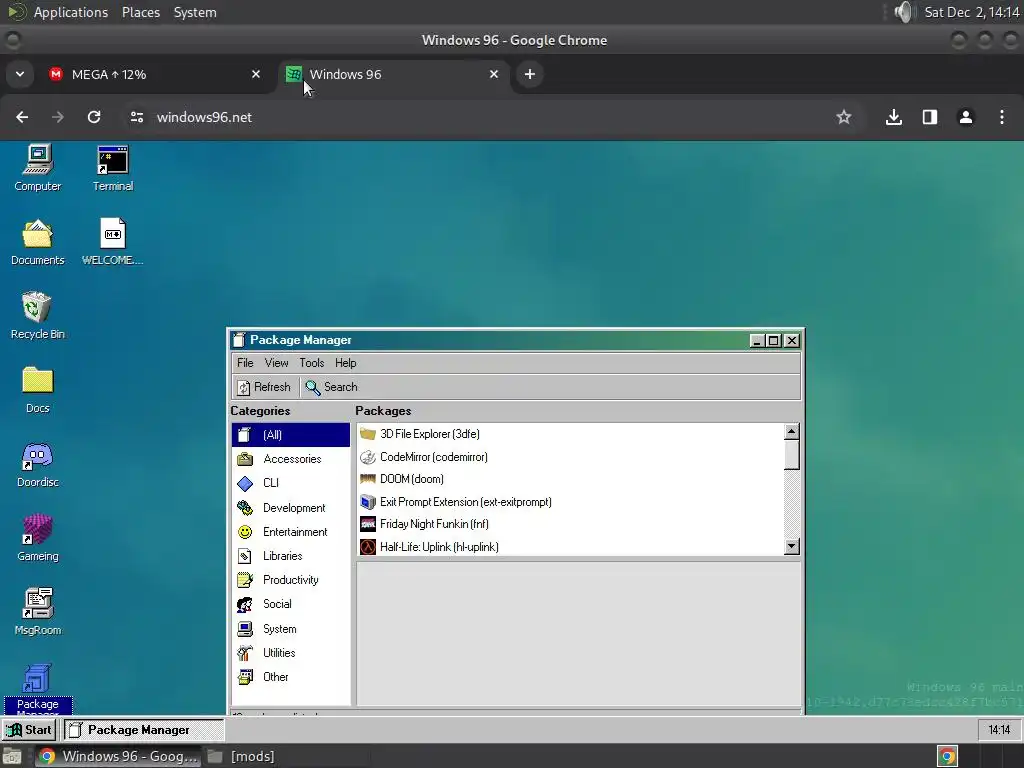Close the Windows 96 browser tab
The width and height of the screenshot is (1024, 768).
494,74
